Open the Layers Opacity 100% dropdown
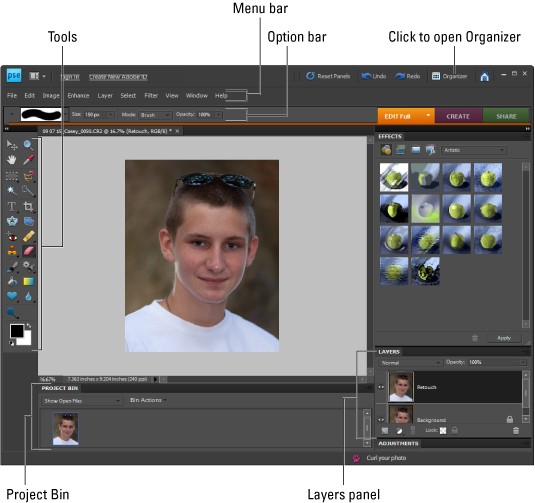The width and height of the screenshot is (535, 503). pyautogui.click(x=523, y=362)
